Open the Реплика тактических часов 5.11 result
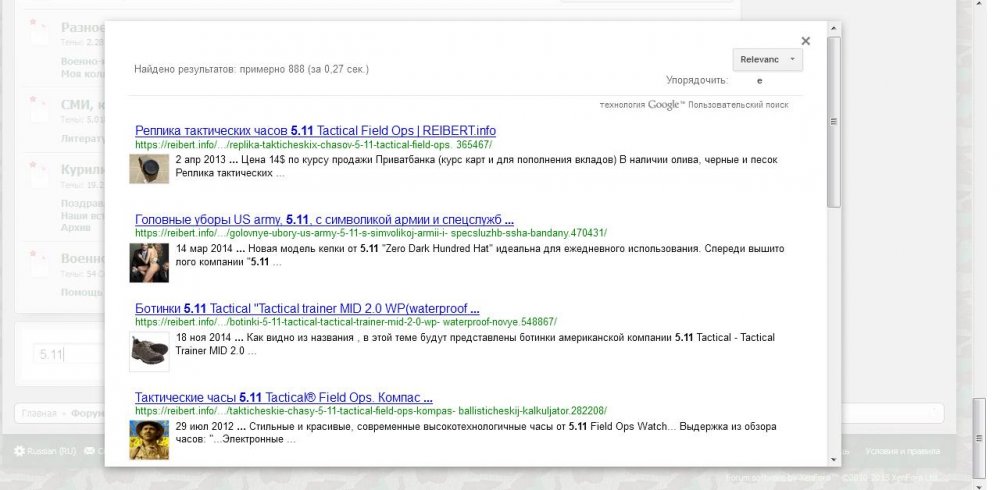 tap(315, 131)
